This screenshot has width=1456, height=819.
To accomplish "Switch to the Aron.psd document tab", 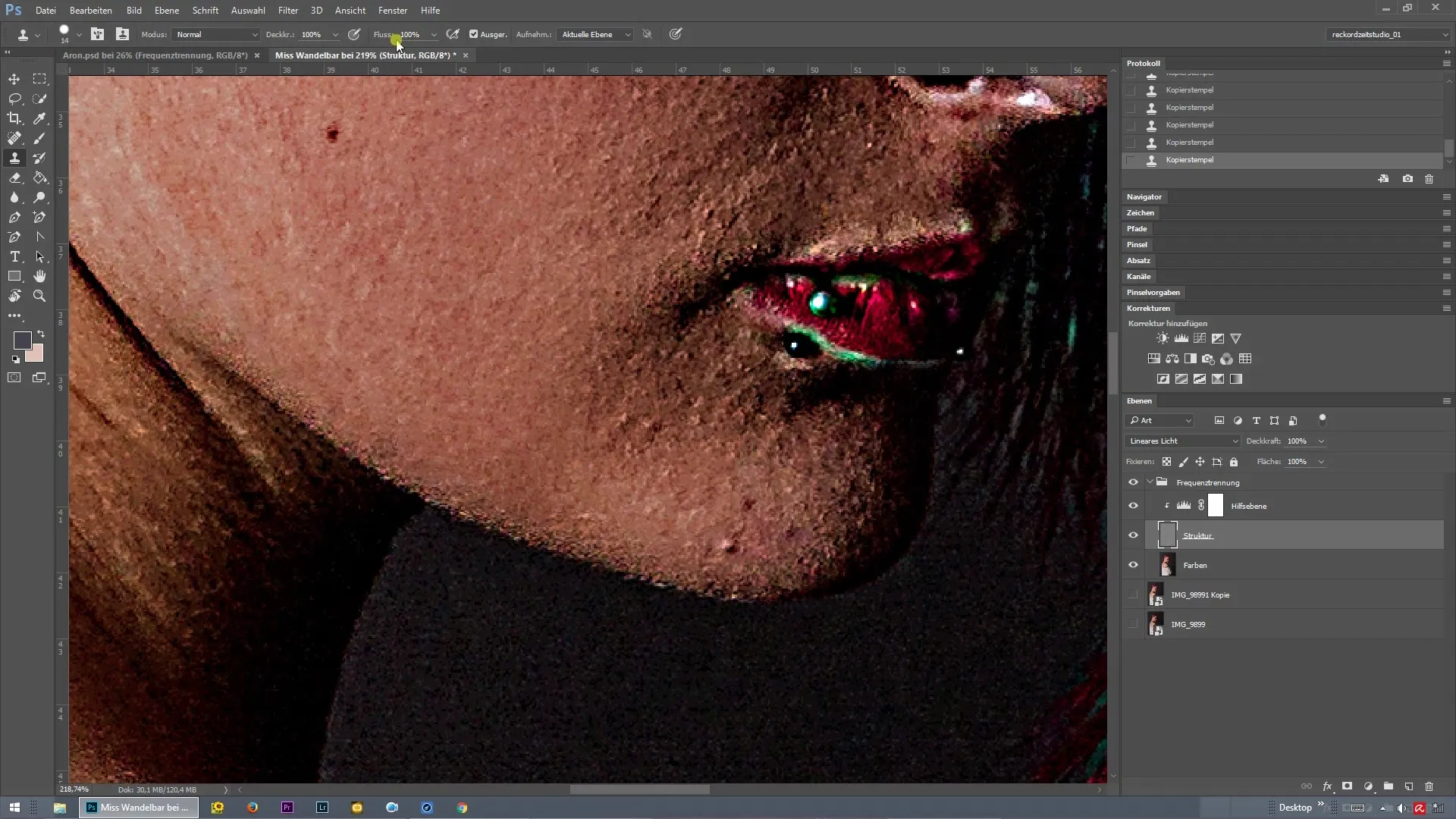I will [x=155, y=55].
